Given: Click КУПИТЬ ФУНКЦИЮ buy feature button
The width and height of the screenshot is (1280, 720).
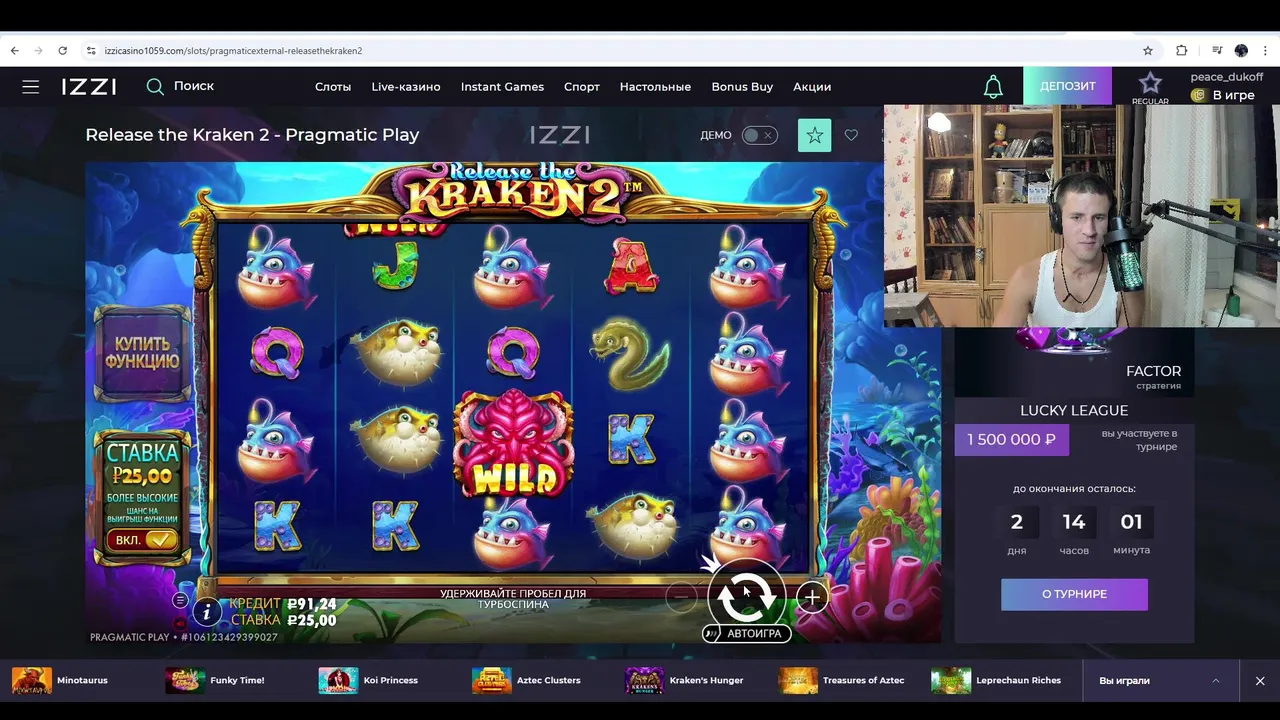Looking at the screenshot, I should tap(143, 353).
